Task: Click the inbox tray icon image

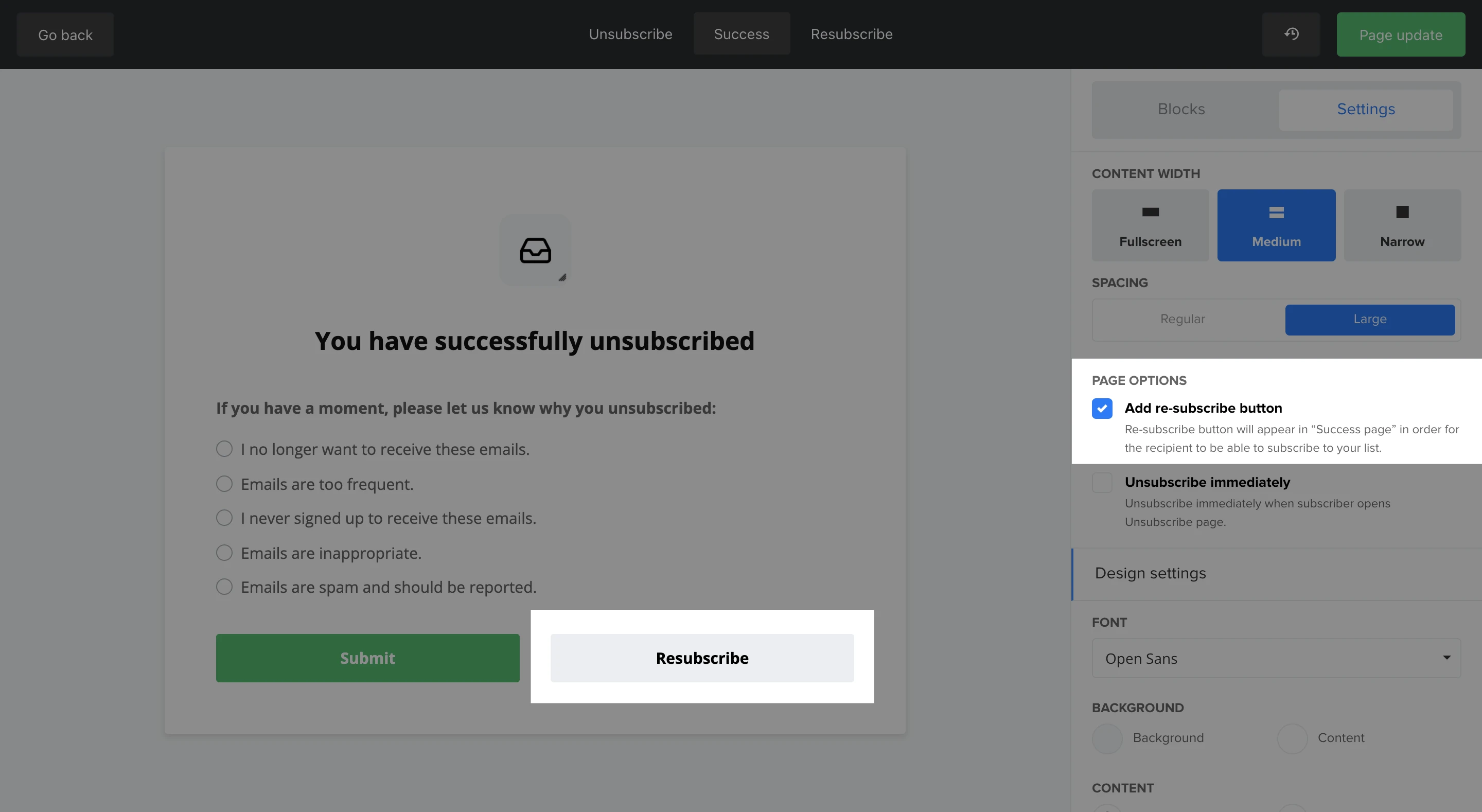Action: pos(535,250)
